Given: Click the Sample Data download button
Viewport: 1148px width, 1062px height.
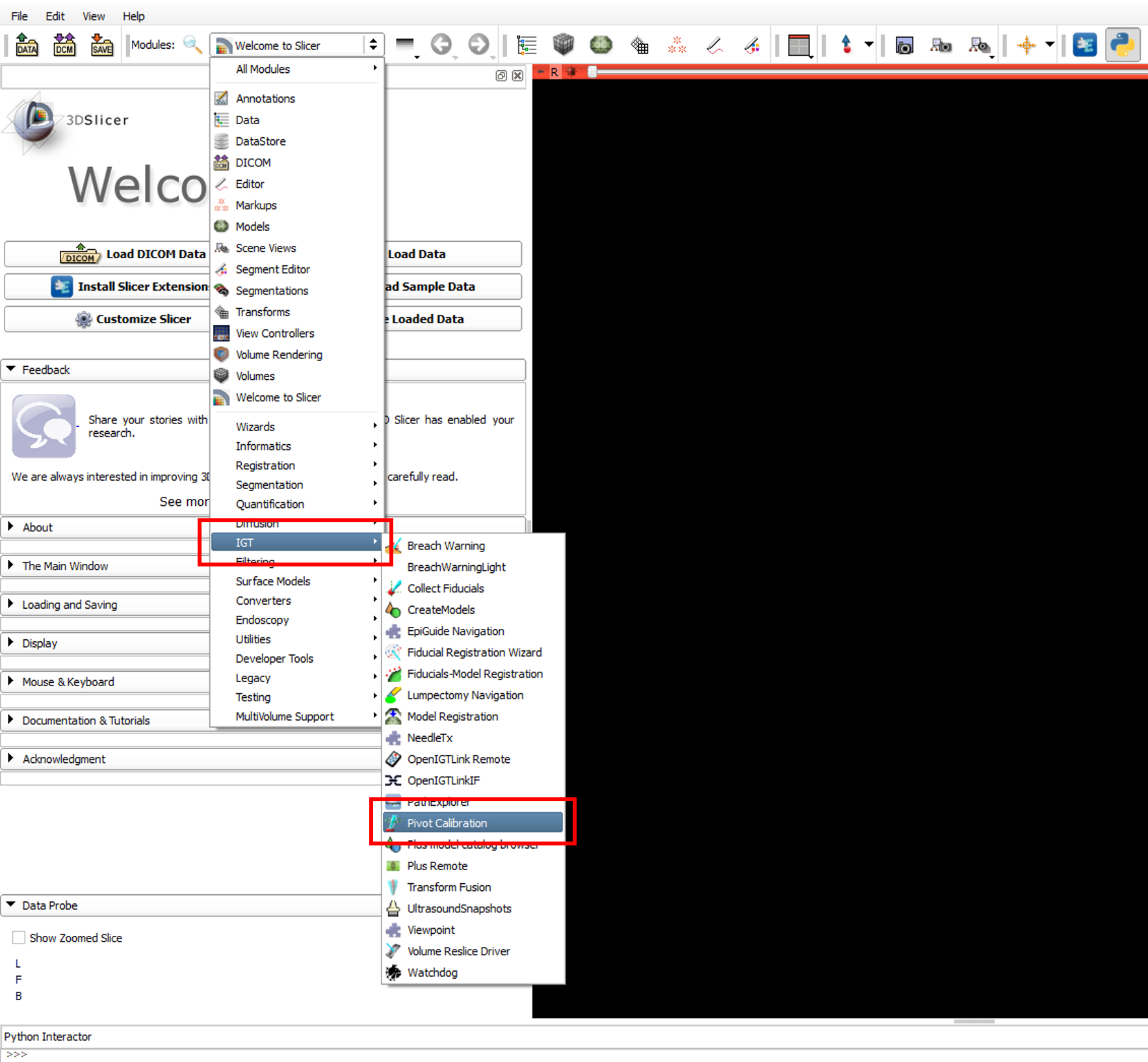Looking at the screenshot, I should (453, 287).
